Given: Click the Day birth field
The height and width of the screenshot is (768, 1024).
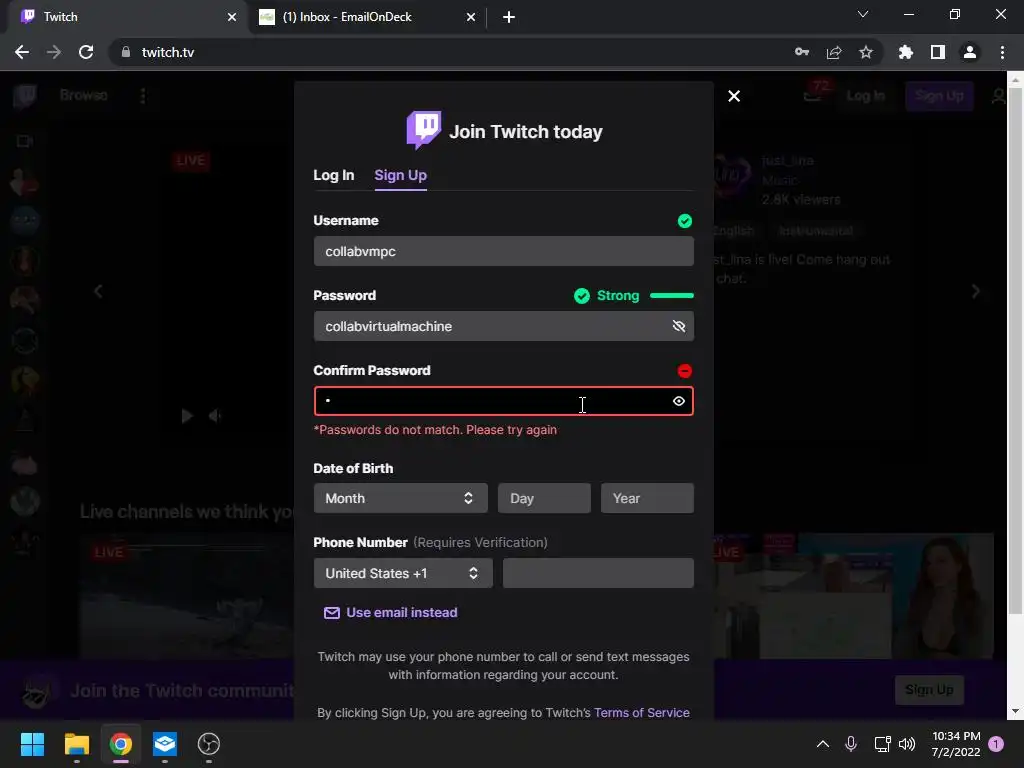Looking at the screenshot, I should click(x=544, y=498).
